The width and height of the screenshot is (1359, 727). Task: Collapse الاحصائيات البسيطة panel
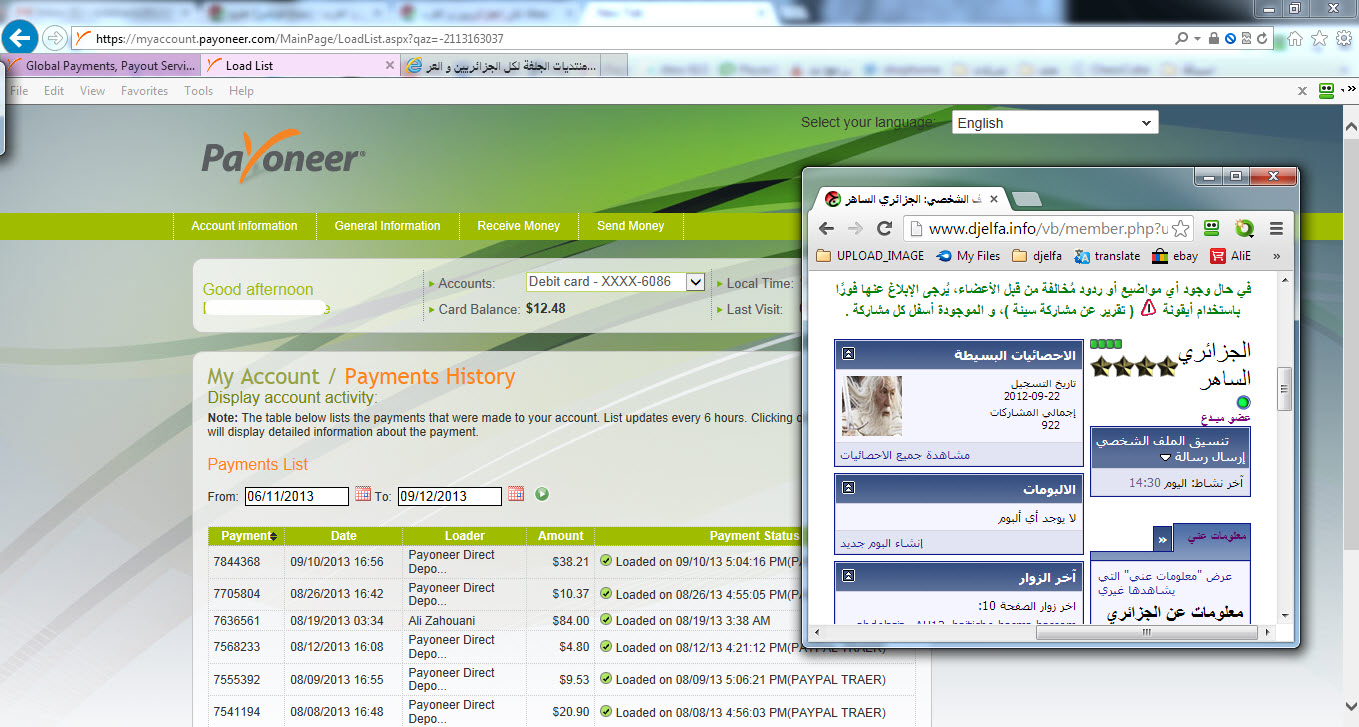point(848,353)
